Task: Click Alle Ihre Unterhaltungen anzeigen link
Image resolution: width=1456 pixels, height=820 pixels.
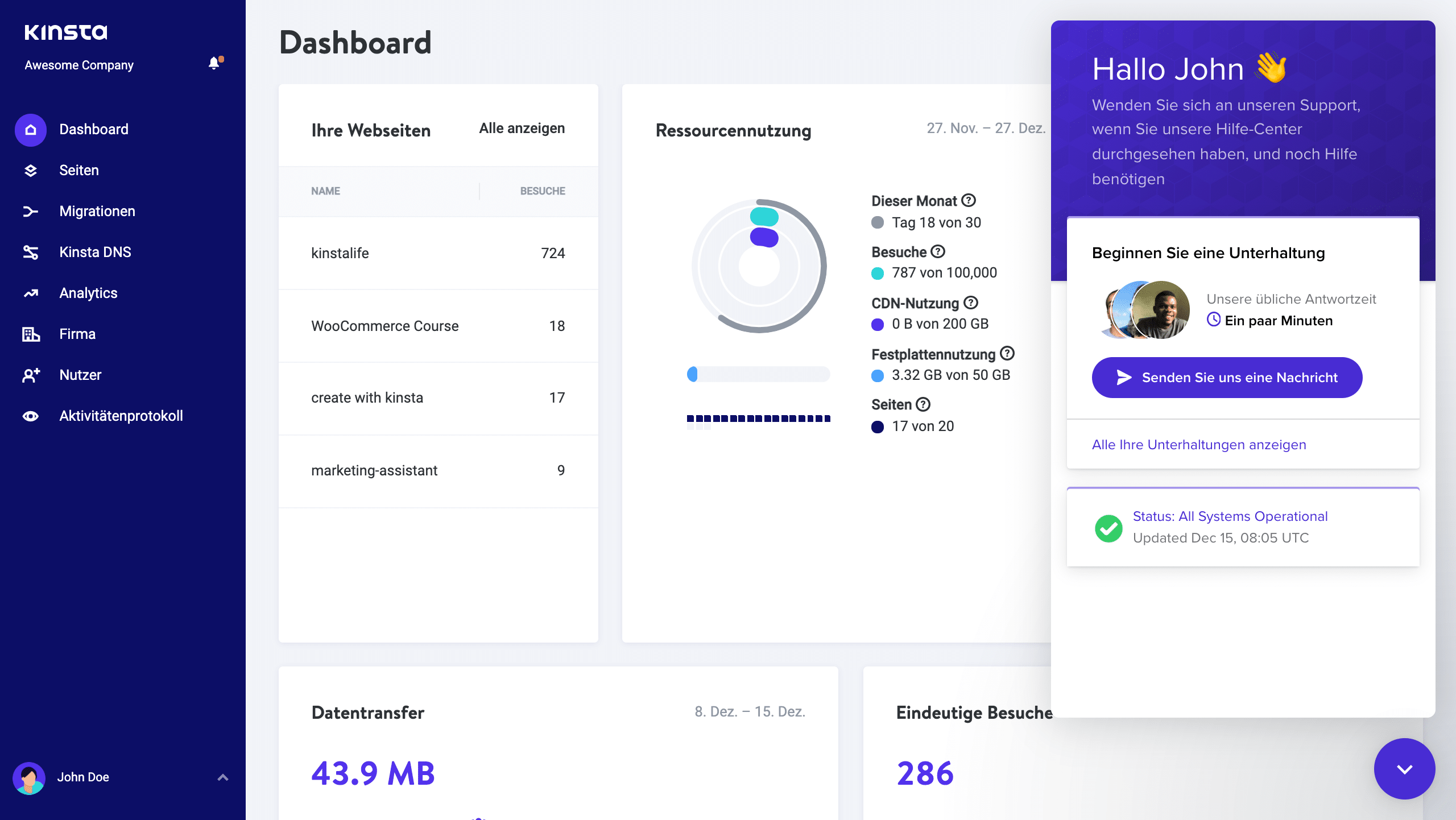Action: [1199, 443]
